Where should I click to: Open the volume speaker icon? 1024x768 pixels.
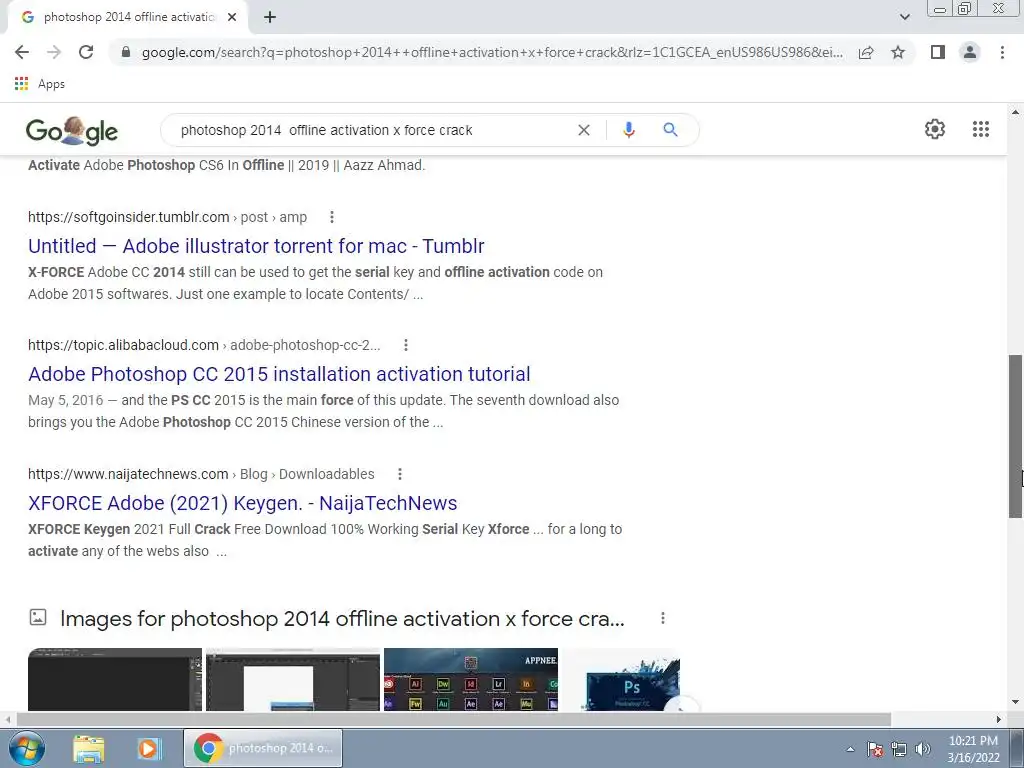point(923,749)
